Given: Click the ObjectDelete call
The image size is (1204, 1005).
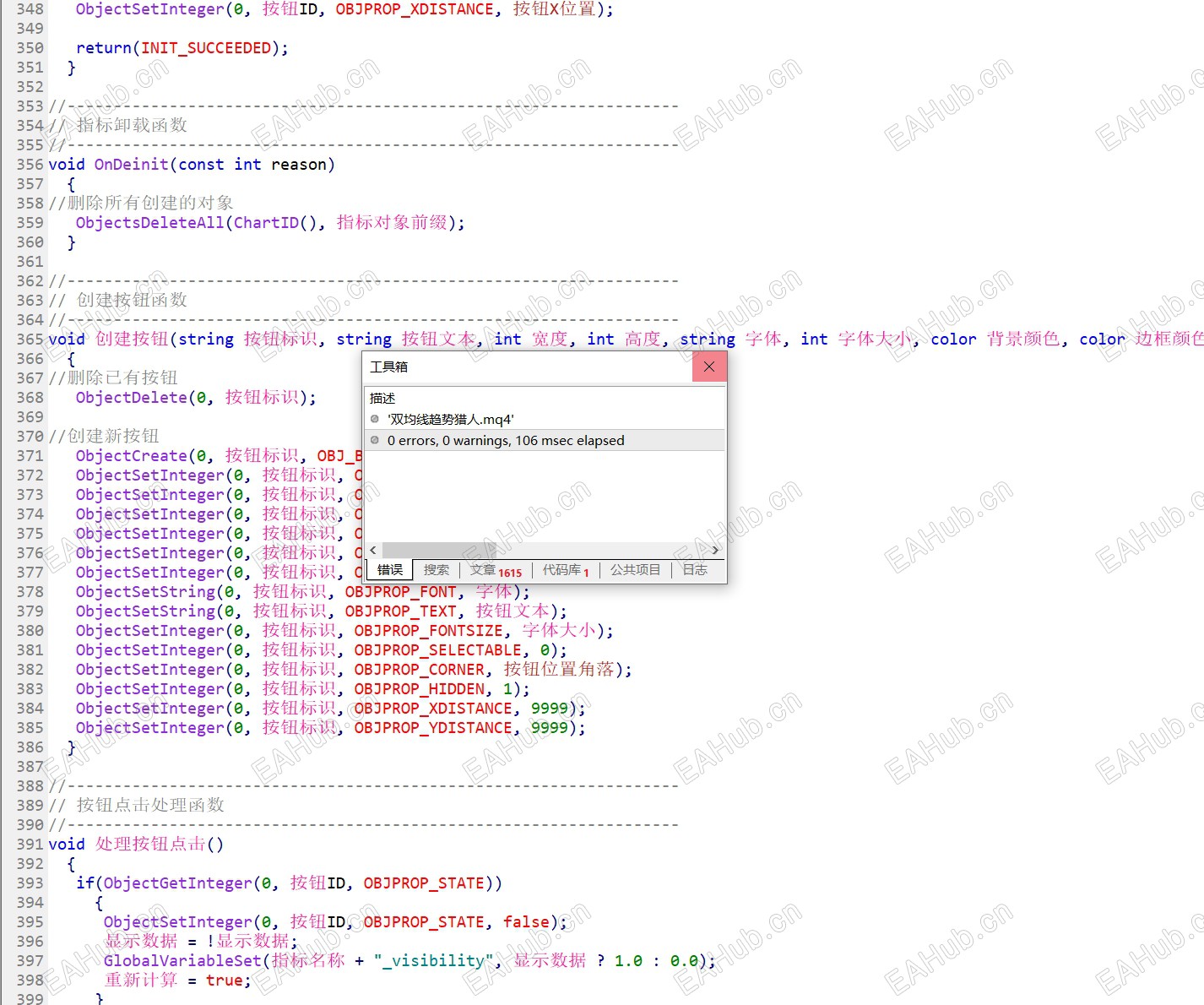Looking at the screenshot, I should point(132,398).
